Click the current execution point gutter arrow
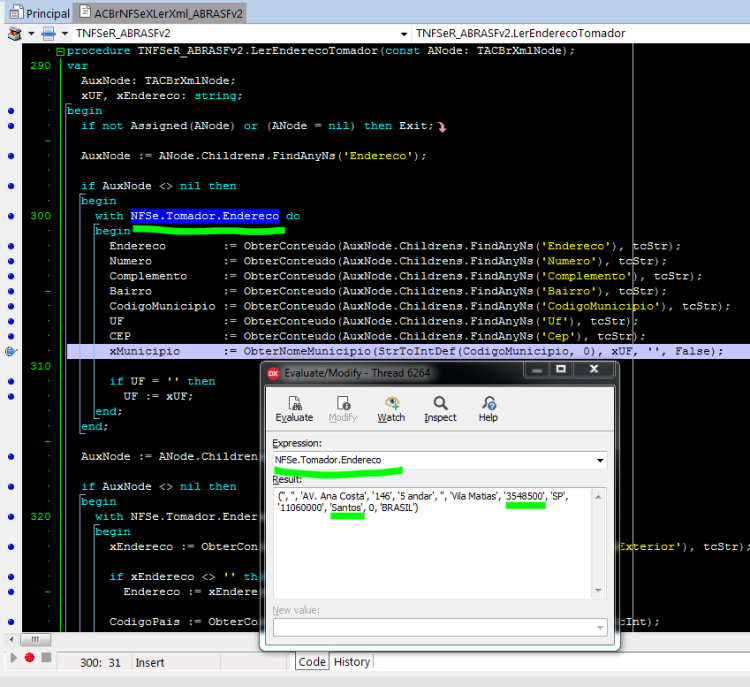Viewport: 750px width, 687px height. coord(11,352)
